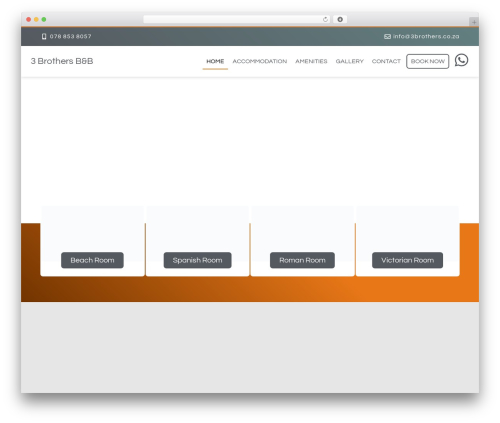
Task: Click the email envelope icon
Action: (387, 36)
